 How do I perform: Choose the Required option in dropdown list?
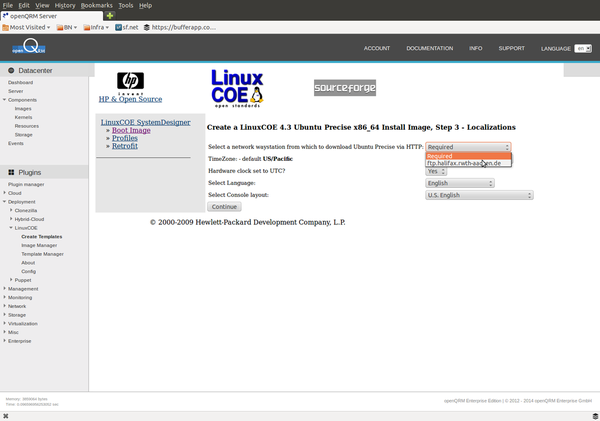468,156
